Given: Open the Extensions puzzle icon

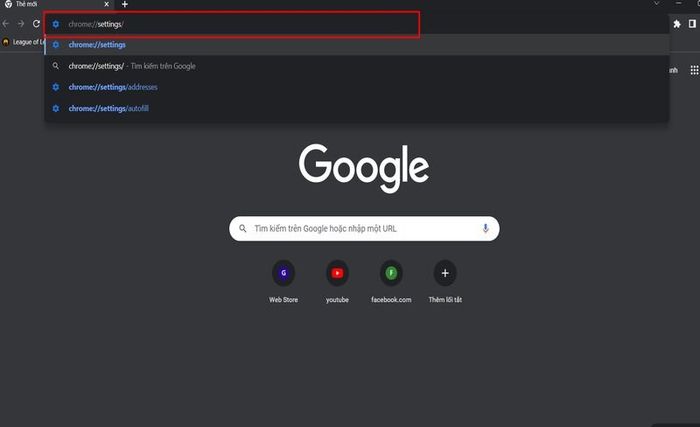Looking at the screenshot, I should [x=677, y=24].
